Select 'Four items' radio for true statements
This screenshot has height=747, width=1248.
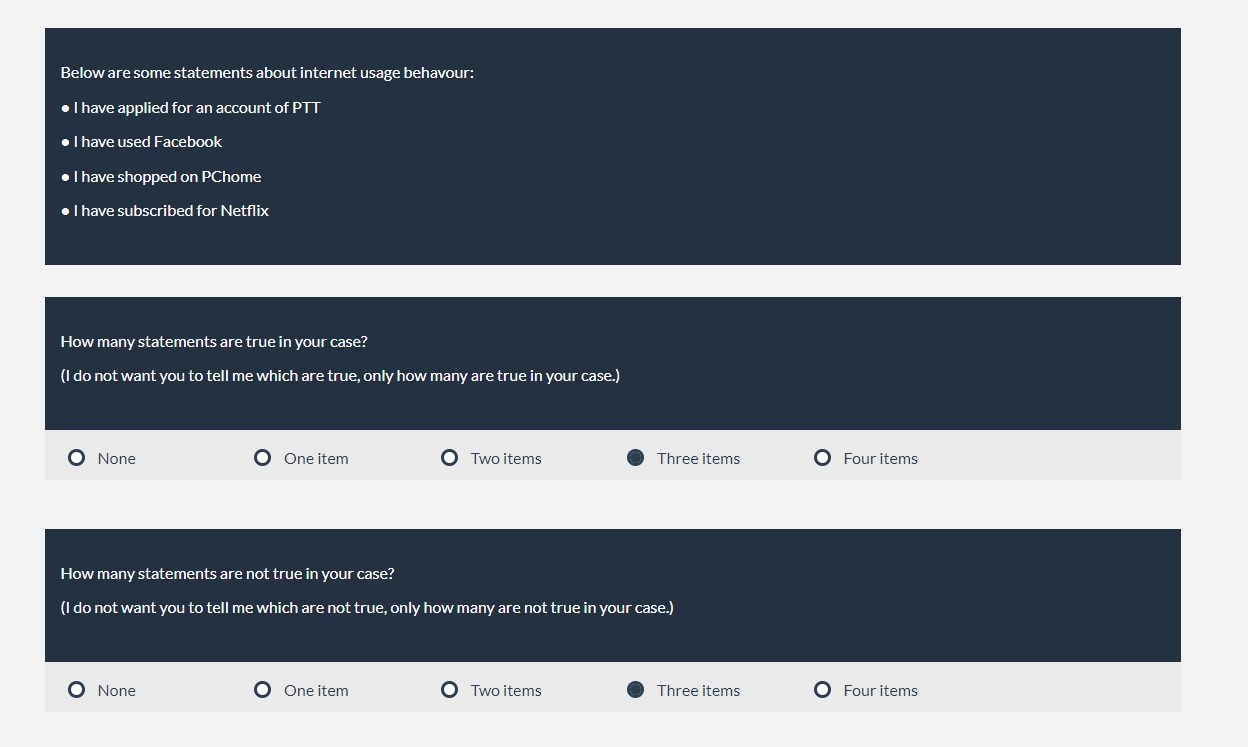[822, 458]
